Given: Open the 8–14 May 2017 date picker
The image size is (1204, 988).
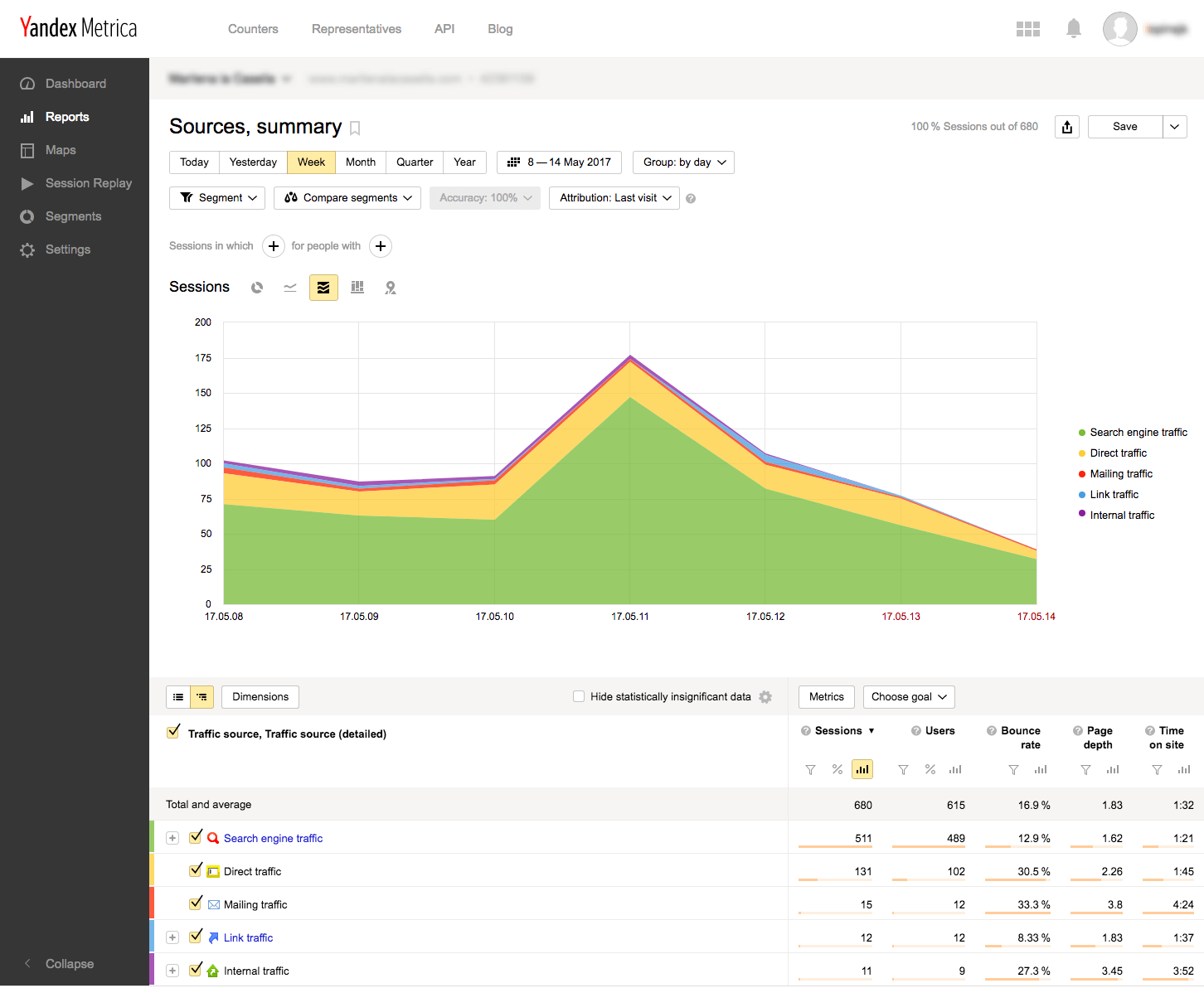Looking at the screenshot, I should click(x=559, y=162).
